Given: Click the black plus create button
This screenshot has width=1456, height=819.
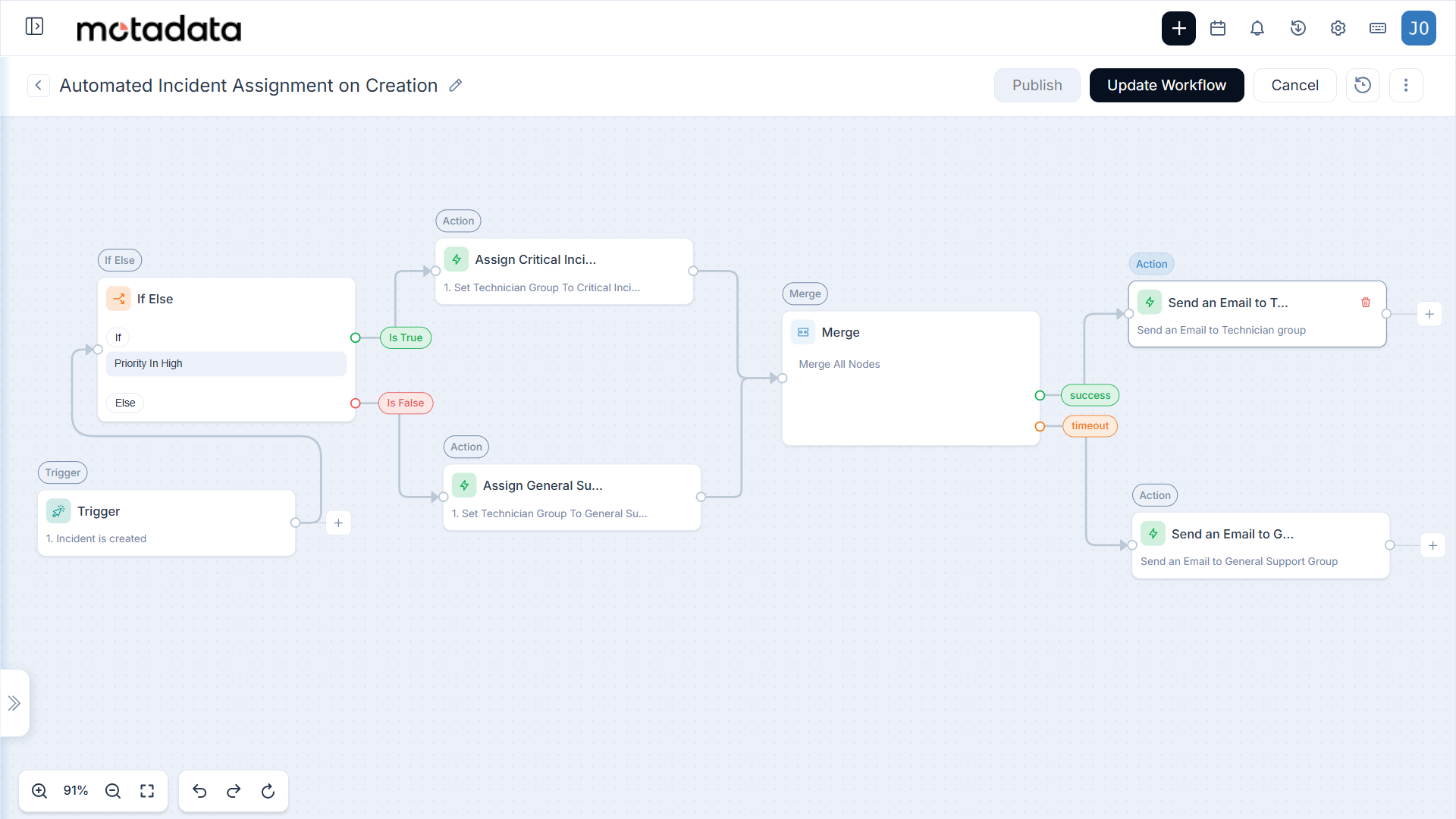Looking at the screenshot, I should coord(1178,28).
